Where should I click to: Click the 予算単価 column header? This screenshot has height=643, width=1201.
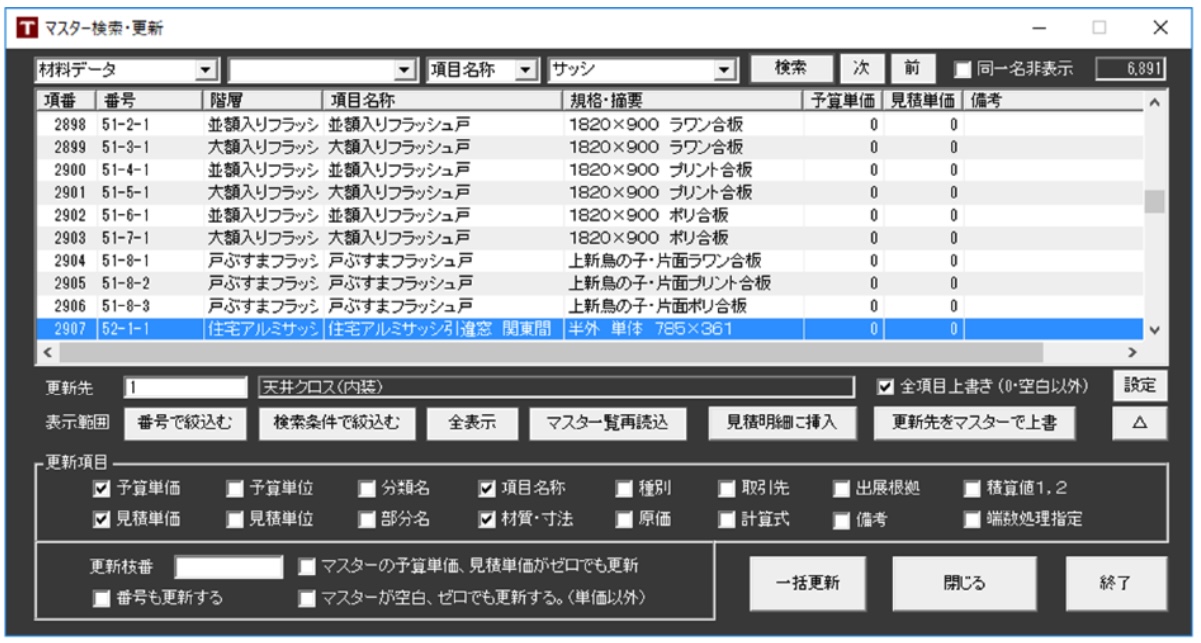pos(842,100)
